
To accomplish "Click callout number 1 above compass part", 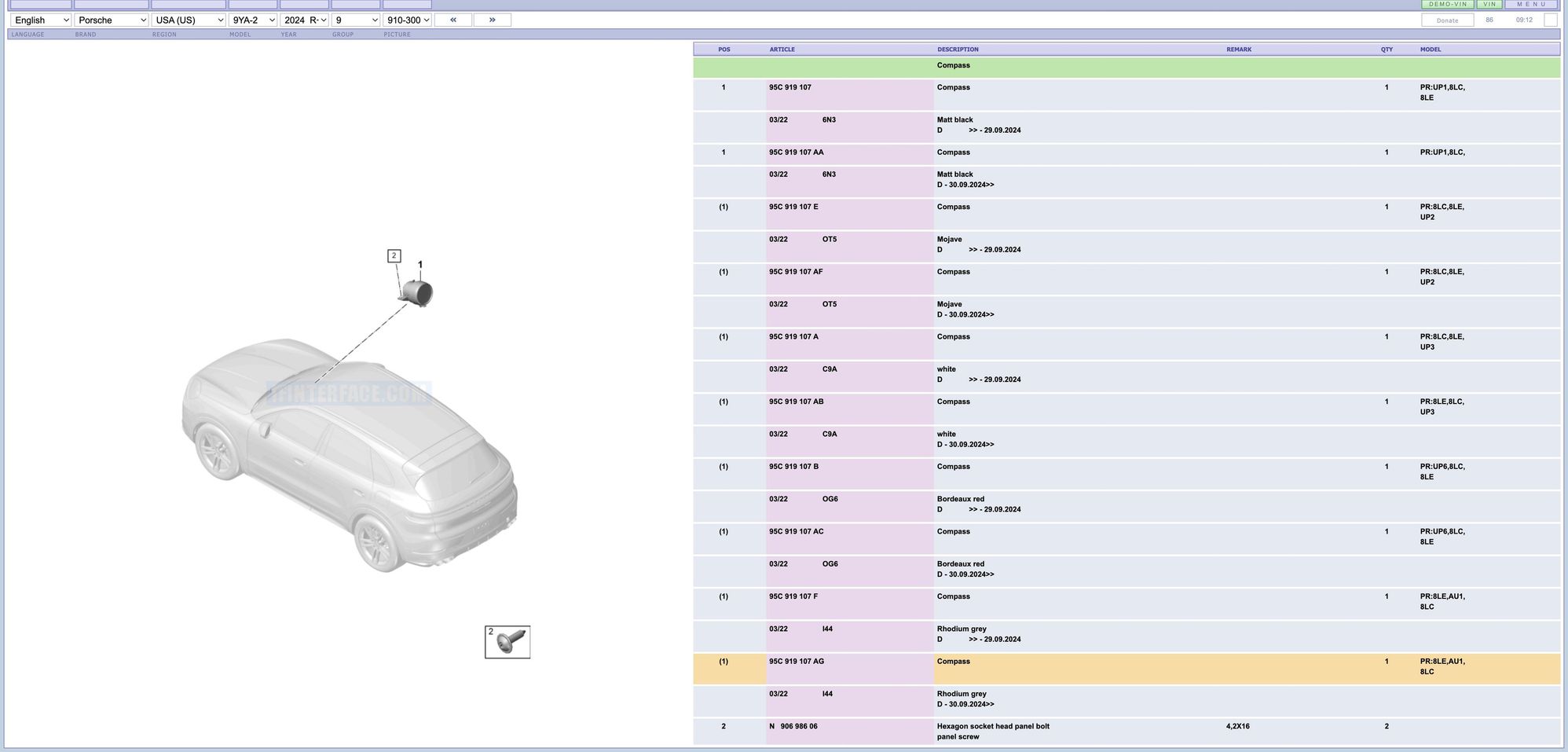I will point(420,265).
